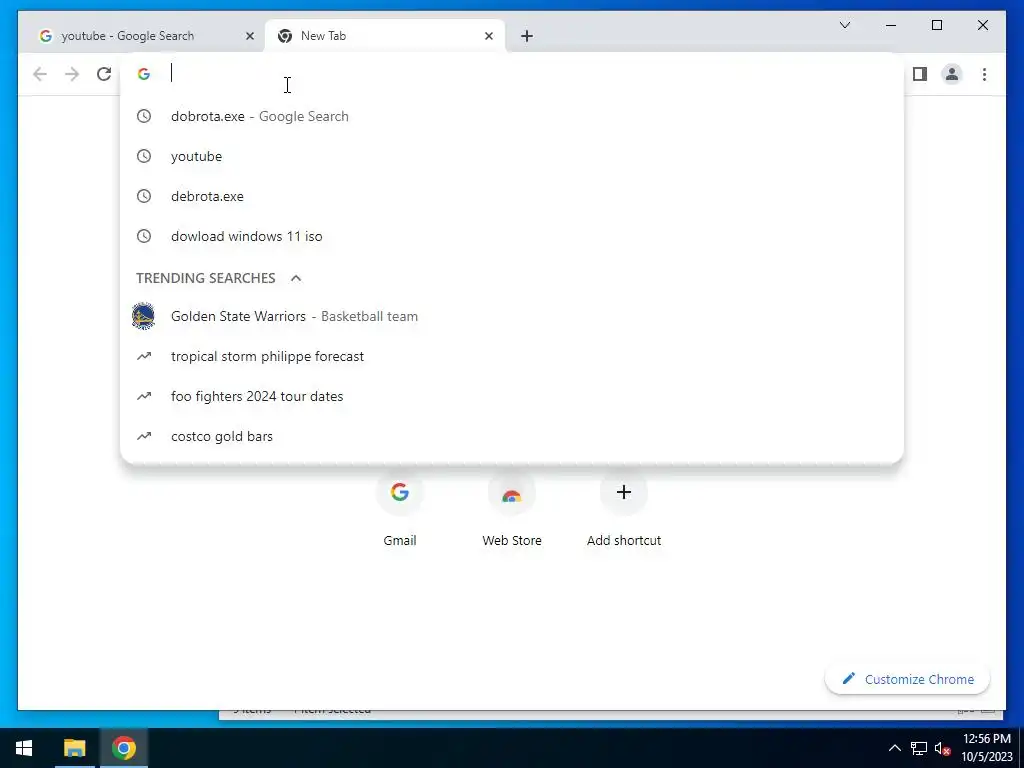Image resolution: width=1024 pixels, height=768 pixels.
Task: Select tropical storm philippe forecast suggestion
Action: [x=512, y=356]
